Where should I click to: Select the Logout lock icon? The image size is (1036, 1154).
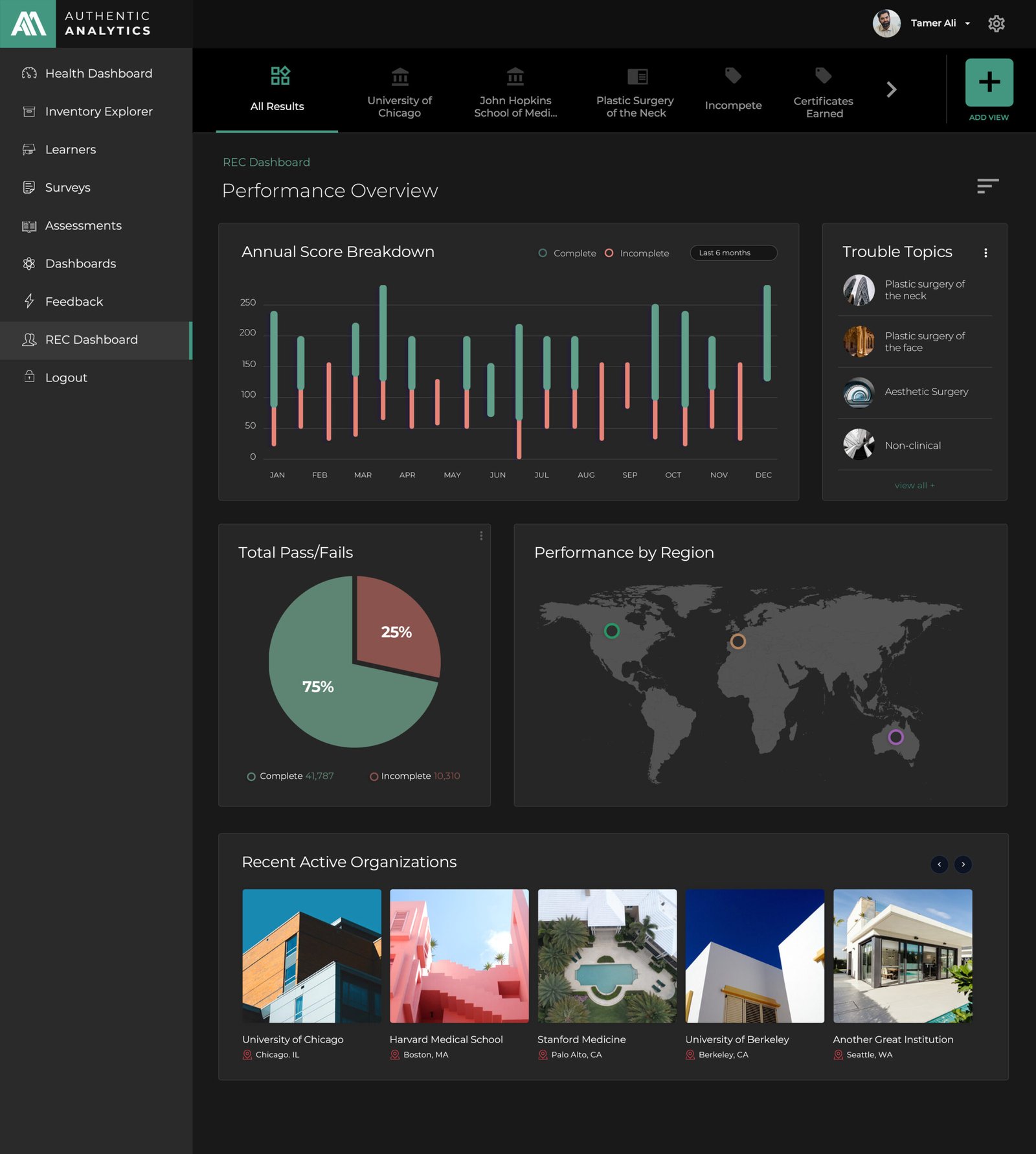click(x=29, y=377)
